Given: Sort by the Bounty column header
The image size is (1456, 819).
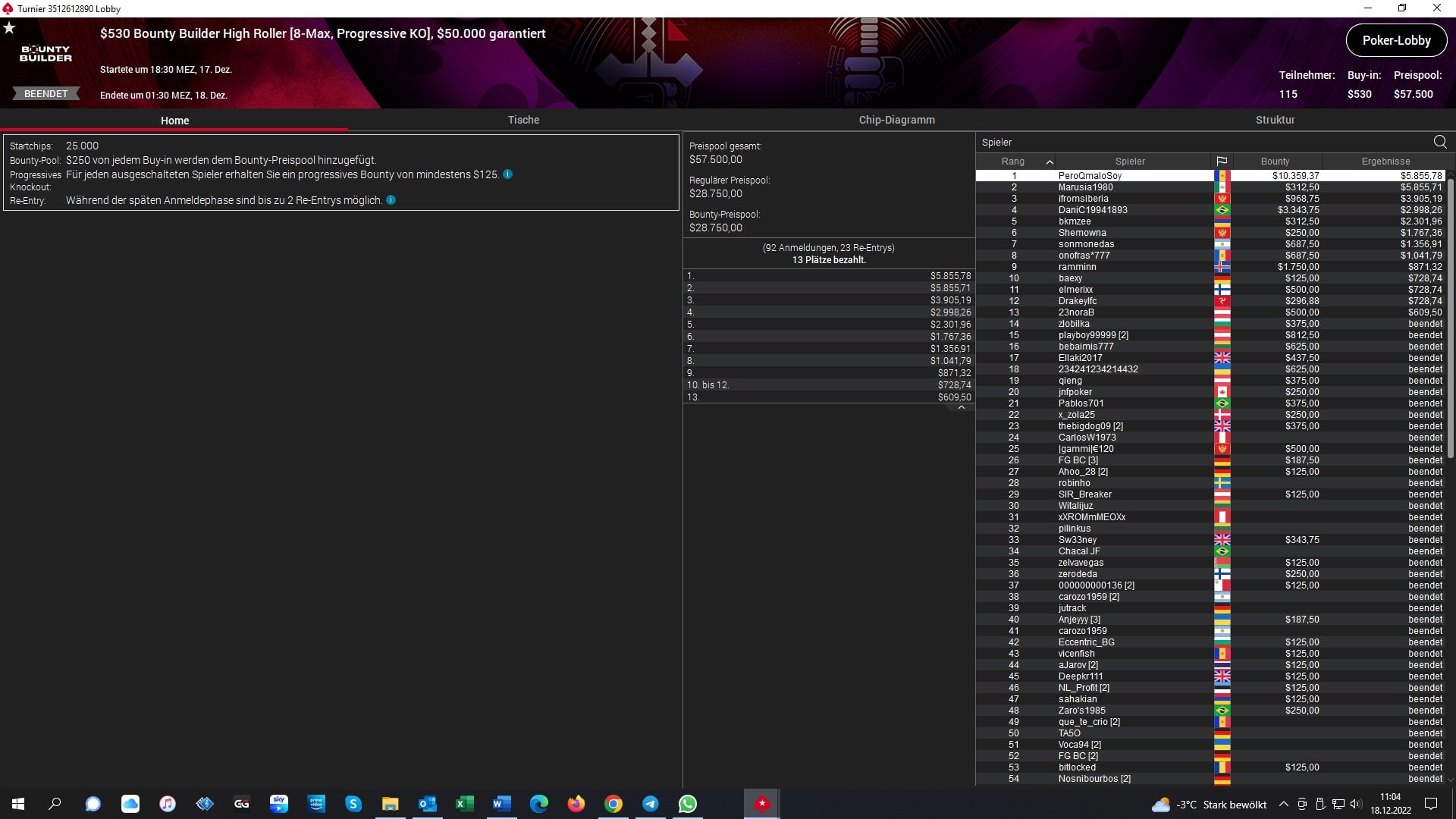Looking at the screenshot, I should [1275, 161].
